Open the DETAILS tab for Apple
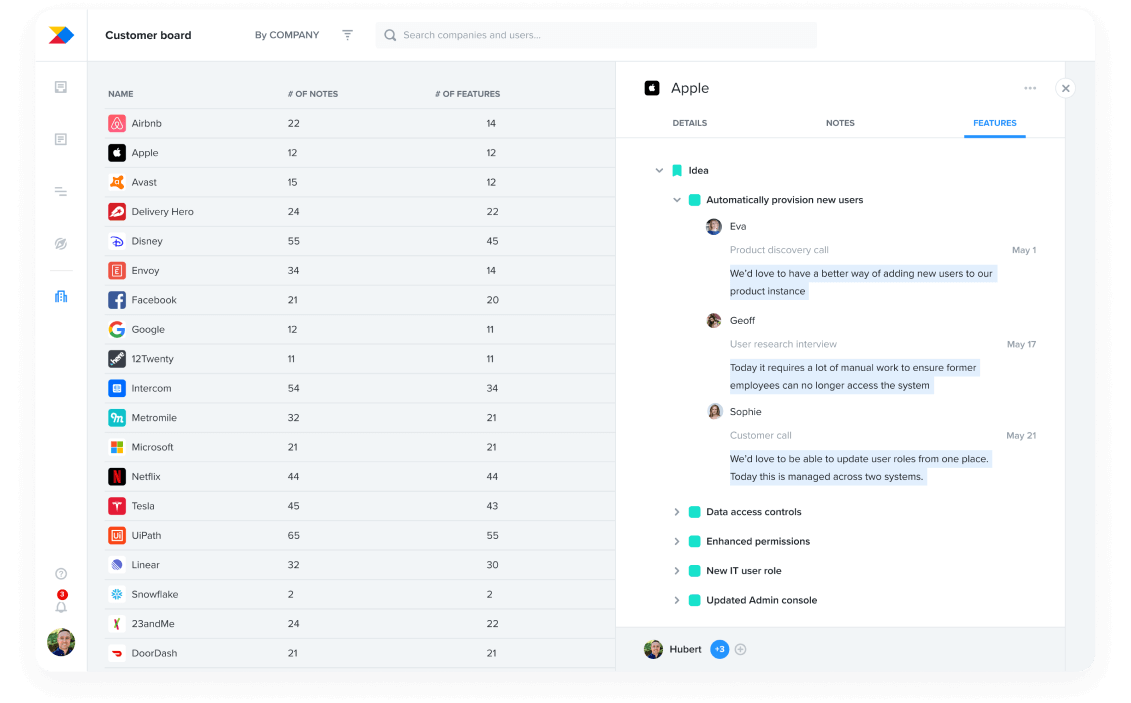Screen dimensions: 1131x703 [x=689, y=123]
